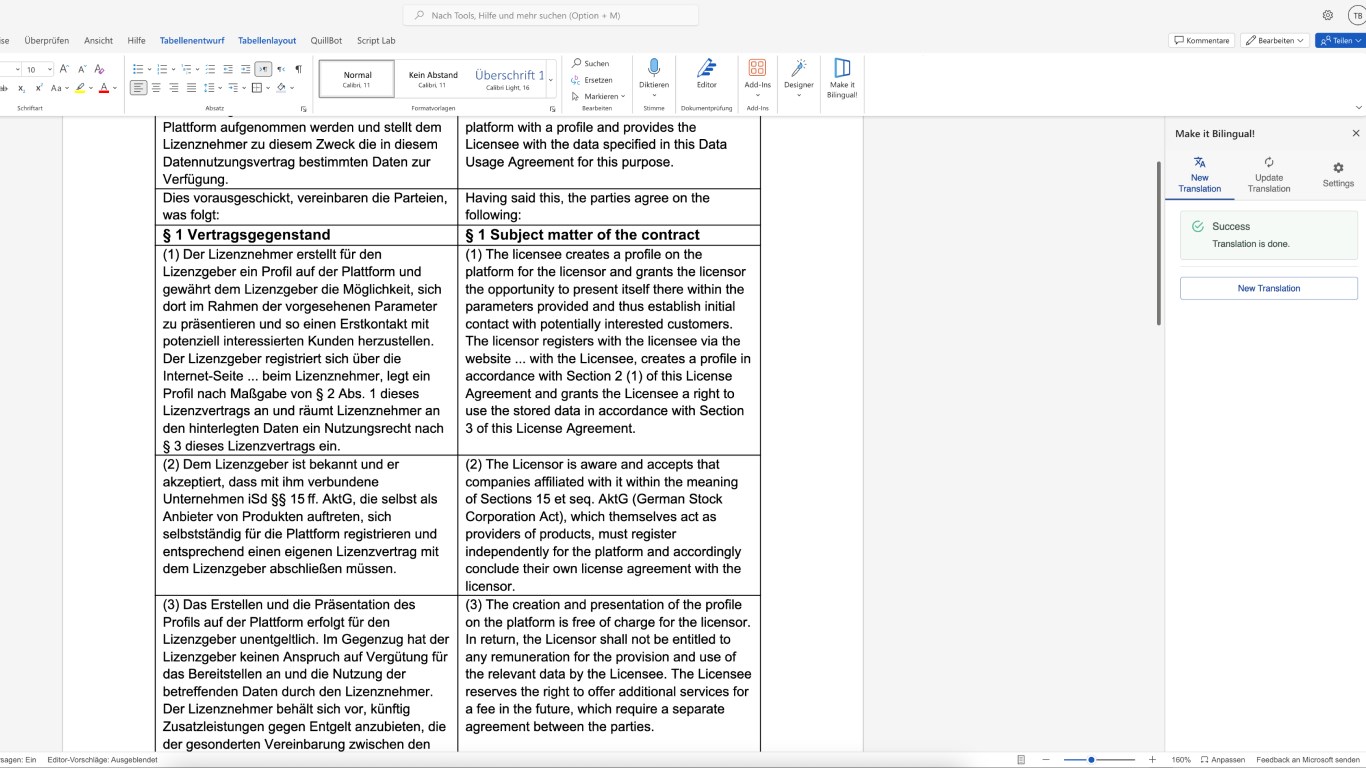Apply the yellow highlight color

[80, 88]
